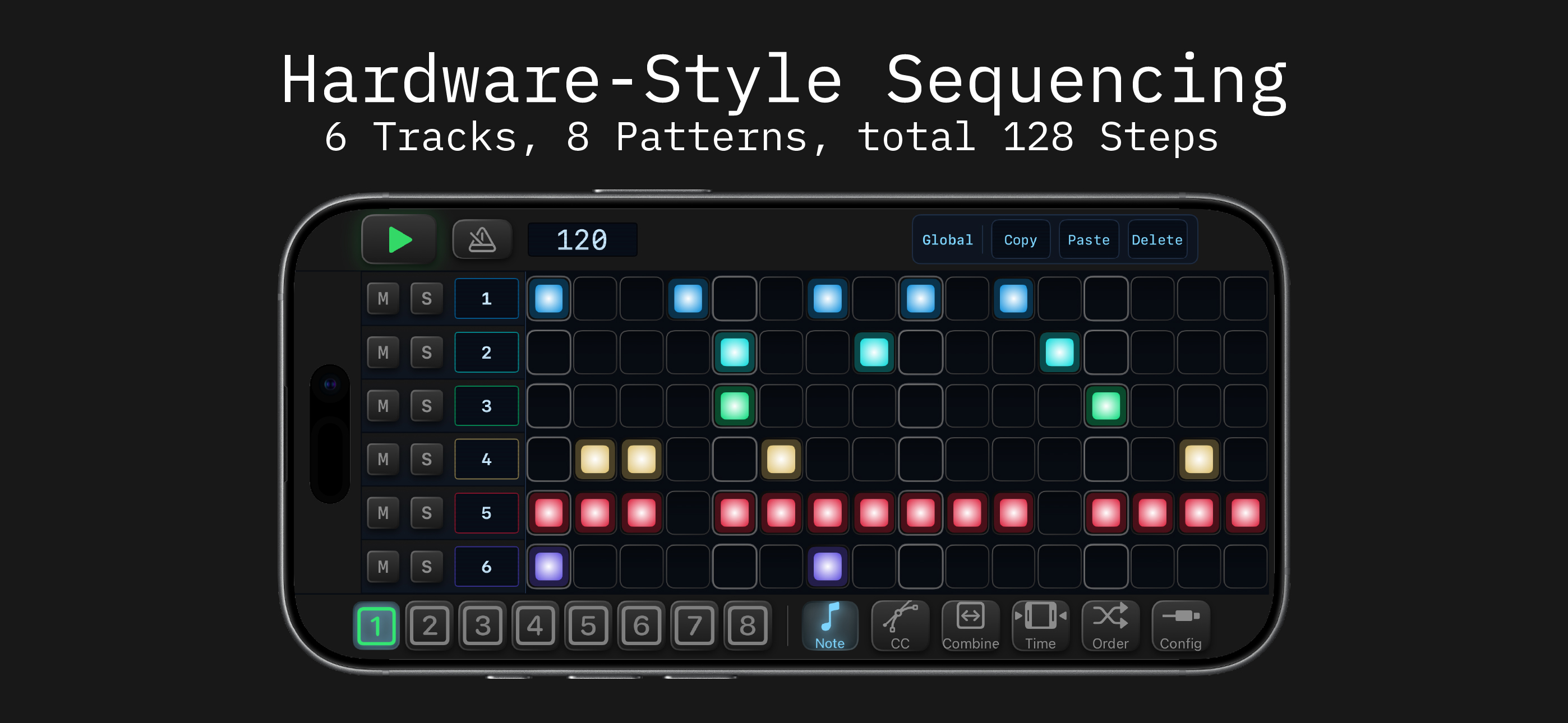
Task: Switch to pattern 2
Action: point(429,625)
